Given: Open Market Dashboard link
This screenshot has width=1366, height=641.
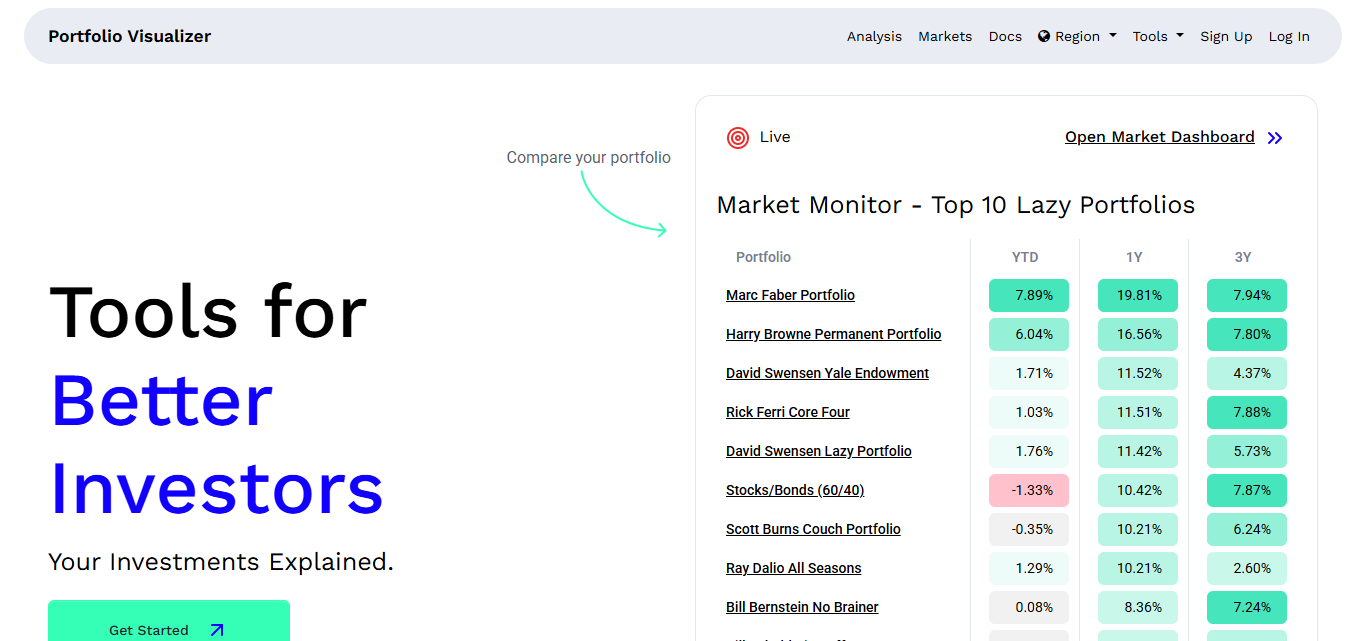Looking at the screenshot, I should tap(1159, 137).
